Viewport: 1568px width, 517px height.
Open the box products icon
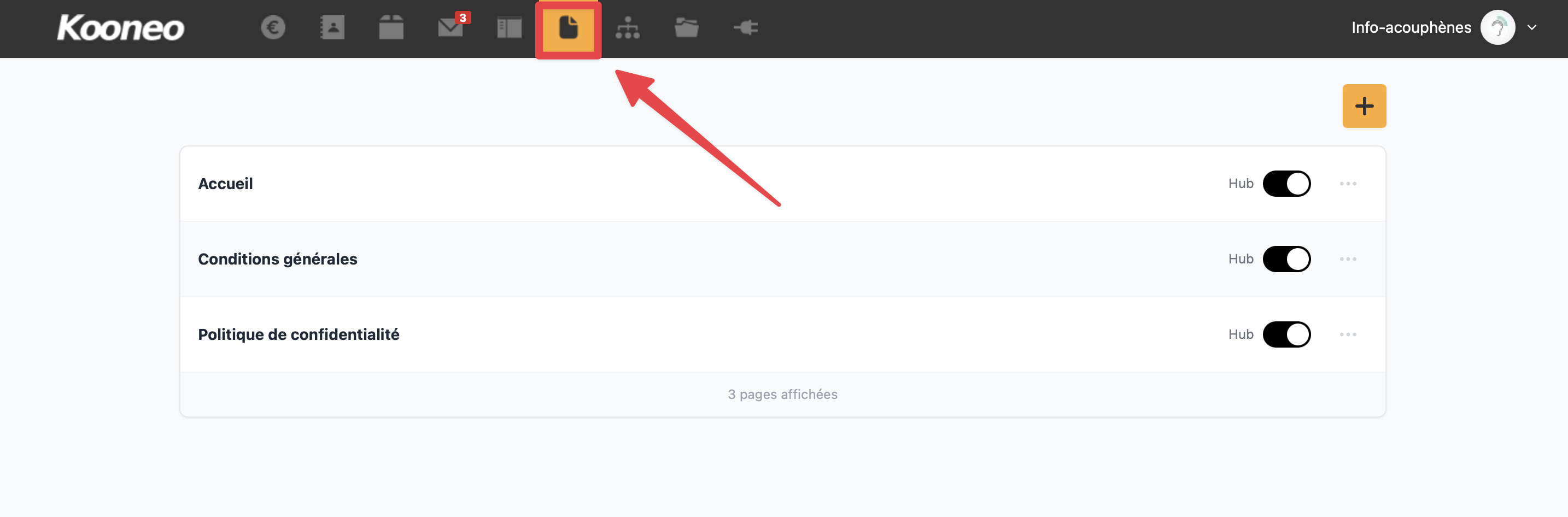(391, 27)
